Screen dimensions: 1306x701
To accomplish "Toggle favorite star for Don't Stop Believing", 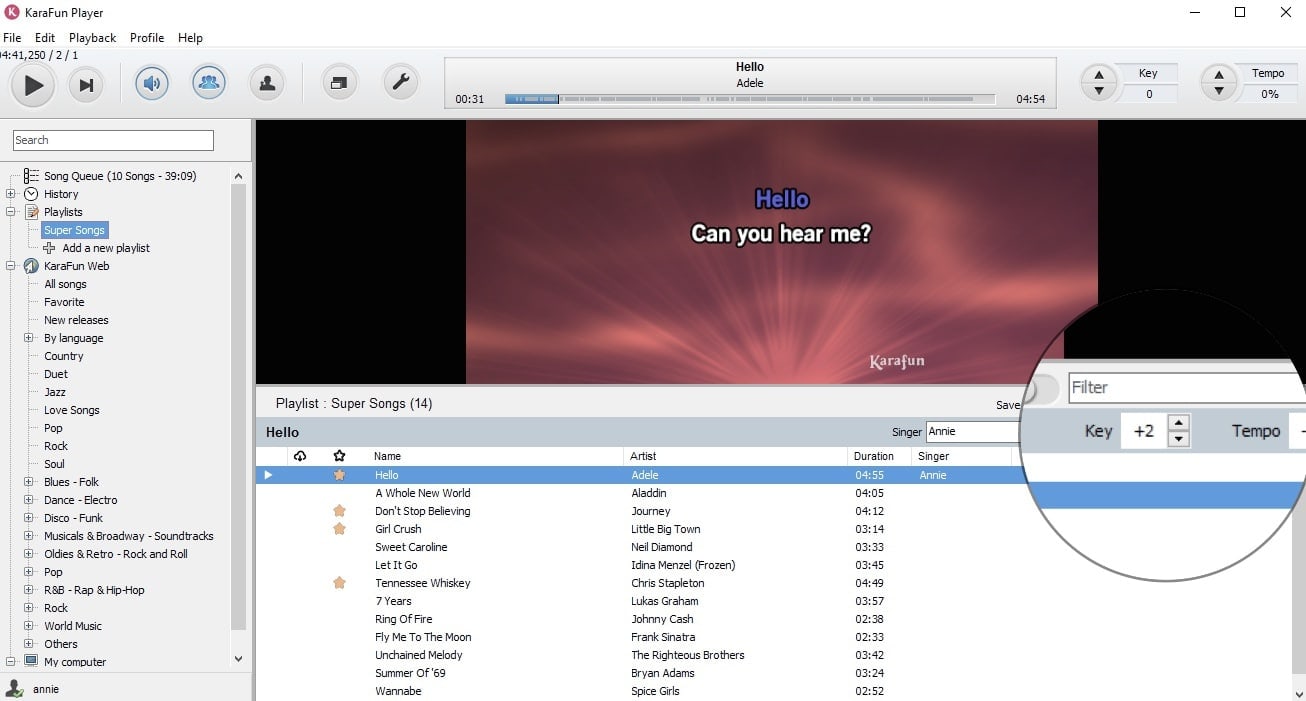I will pos(339,511).
